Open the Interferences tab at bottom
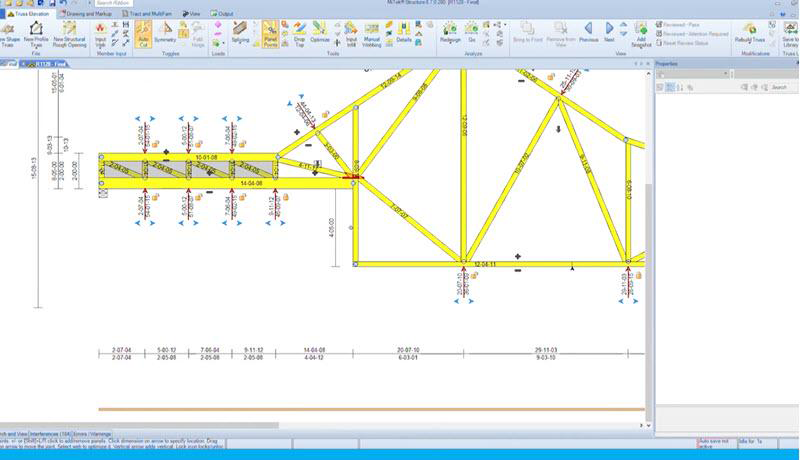The height and width of the screenshot is (460, 800). tap(51, 435)
